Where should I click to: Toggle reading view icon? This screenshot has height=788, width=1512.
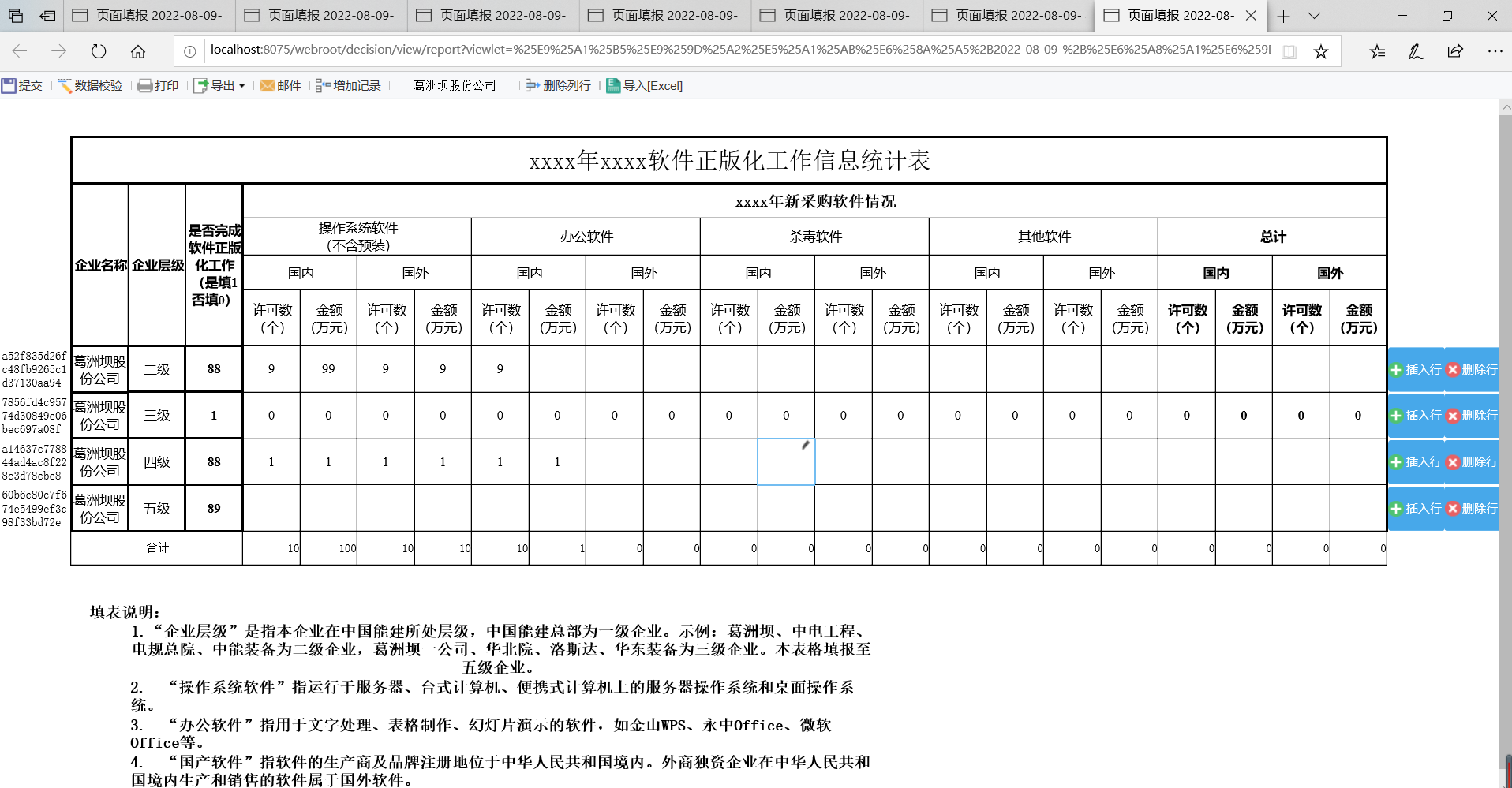(1289, 51)
